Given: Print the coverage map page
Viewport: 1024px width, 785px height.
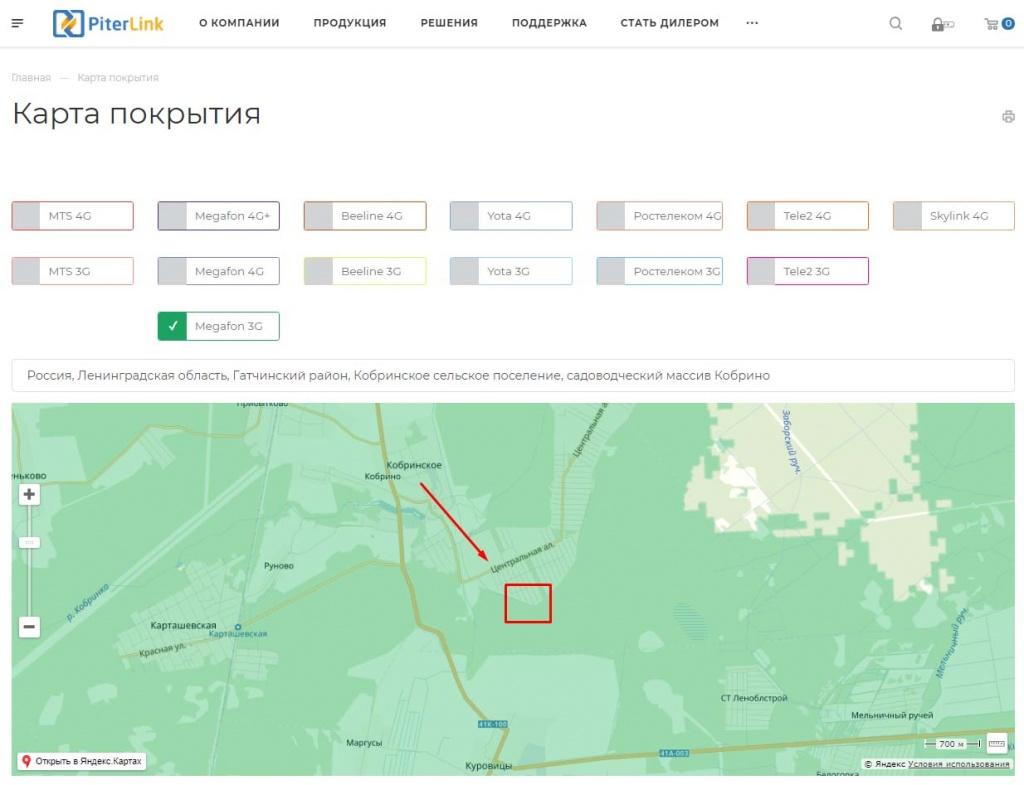Looking at the screenshot, I should [x=1008, y=117].
